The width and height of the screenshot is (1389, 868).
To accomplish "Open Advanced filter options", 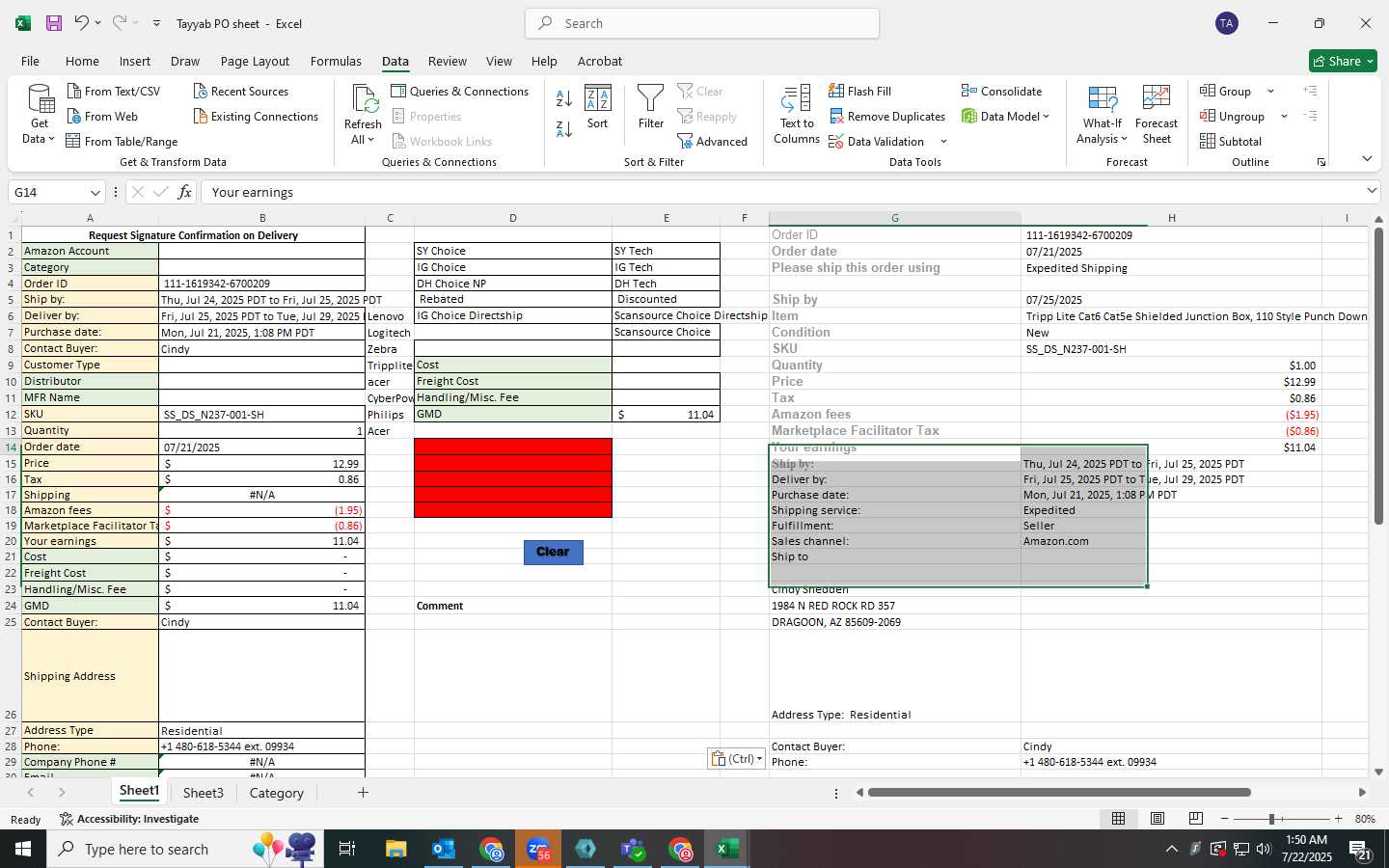I will (712, 141).
